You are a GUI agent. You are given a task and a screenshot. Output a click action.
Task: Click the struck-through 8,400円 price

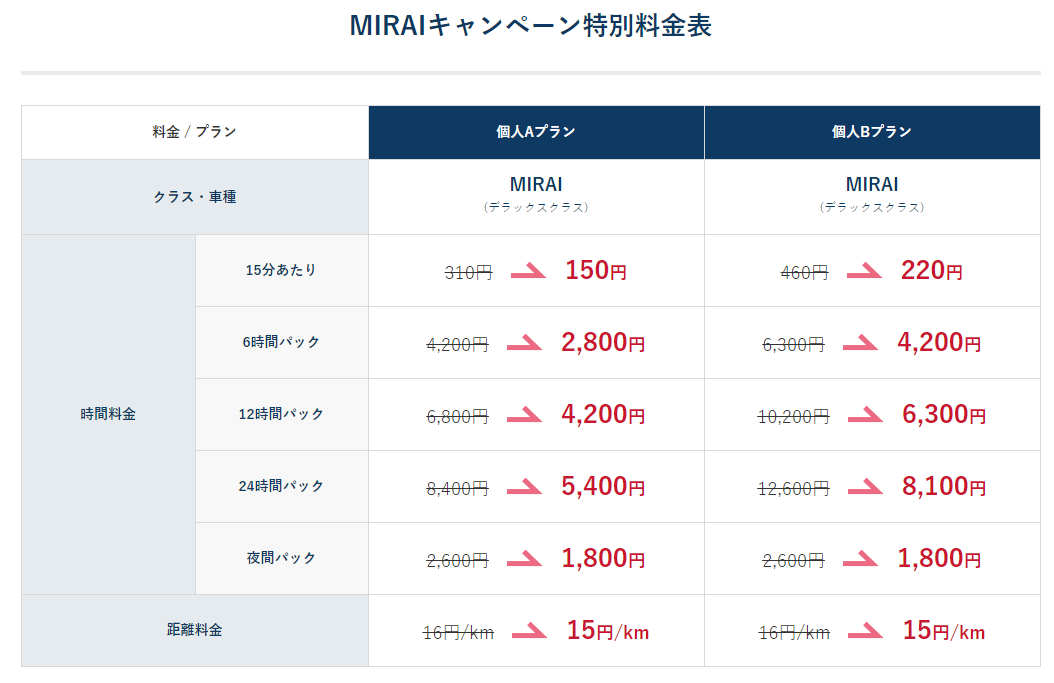coord(457,488)
